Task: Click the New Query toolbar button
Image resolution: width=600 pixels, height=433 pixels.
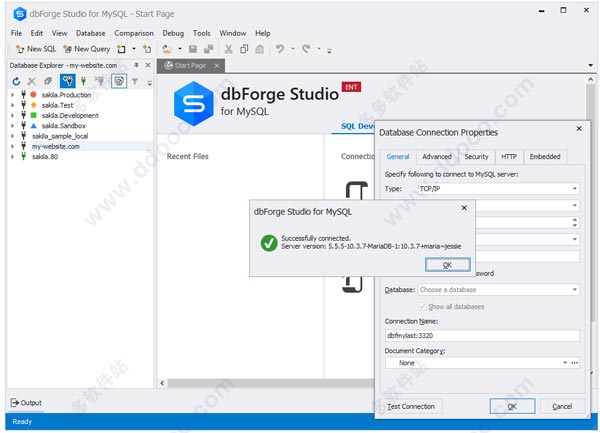Action: (86, 49)
